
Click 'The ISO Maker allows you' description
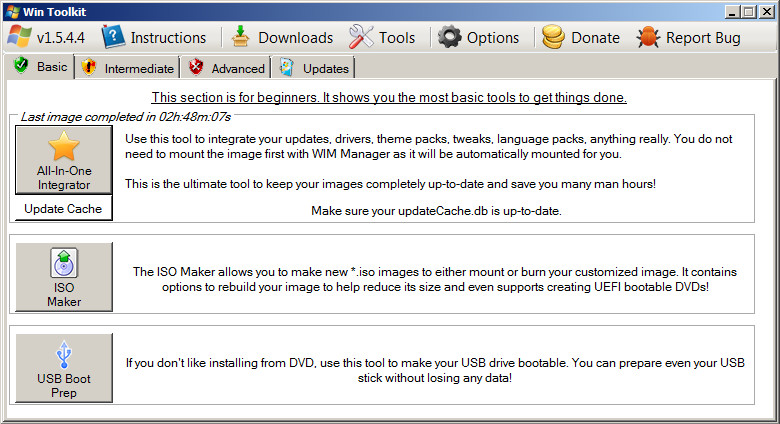click(435, 279)
